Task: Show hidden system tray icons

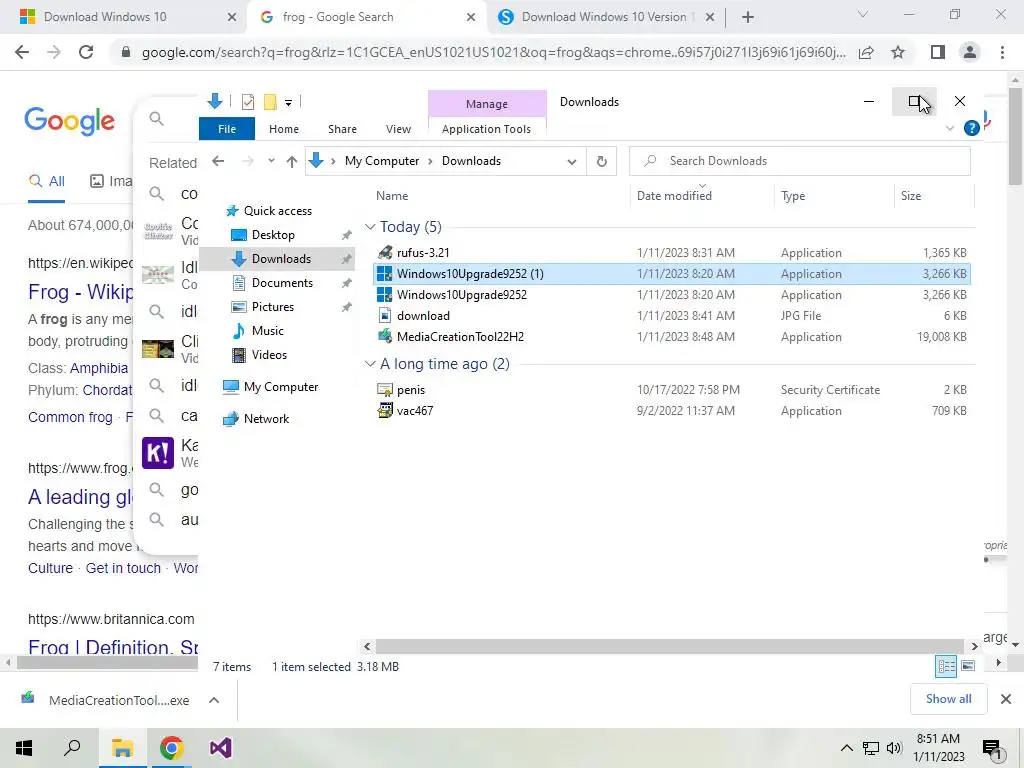Action: point(846,748)
